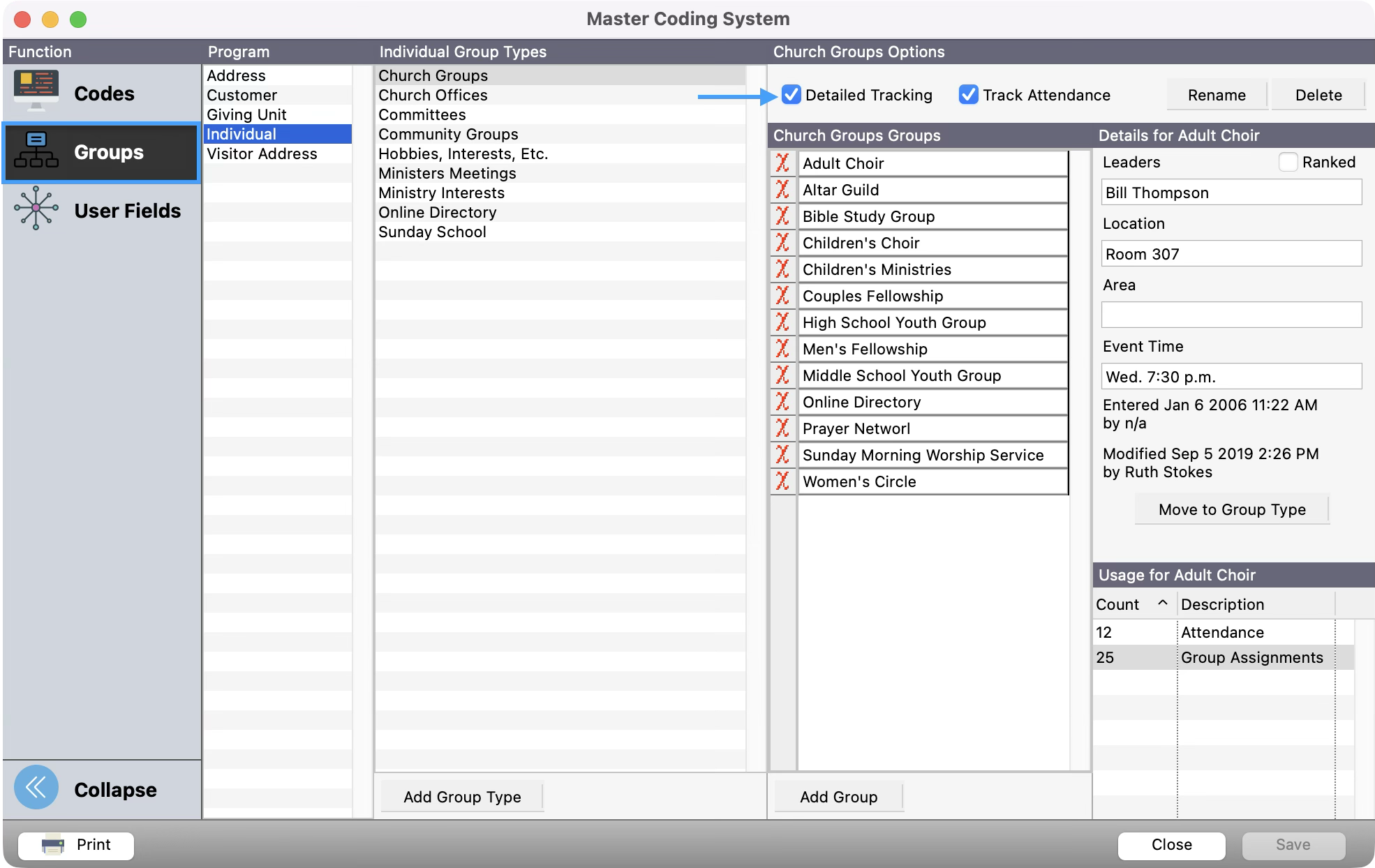
Task: Close the Master Coding System window
Action: 1171,845
